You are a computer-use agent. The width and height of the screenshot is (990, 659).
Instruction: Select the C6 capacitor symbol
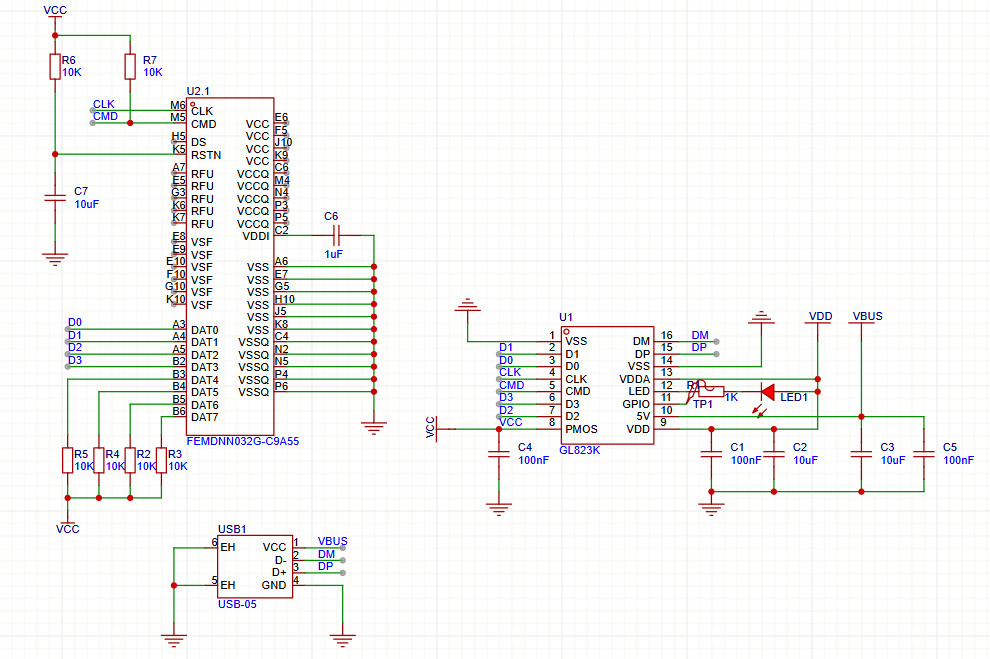point(336,235)
